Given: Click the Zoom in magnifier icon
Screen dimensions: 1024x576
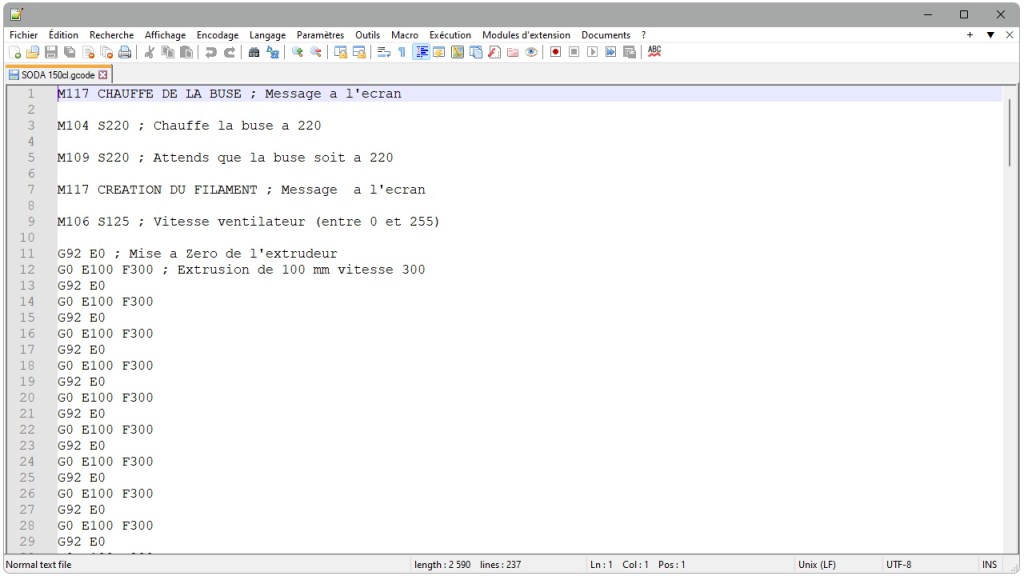Looking at the screenshot, I should (297, 52).
